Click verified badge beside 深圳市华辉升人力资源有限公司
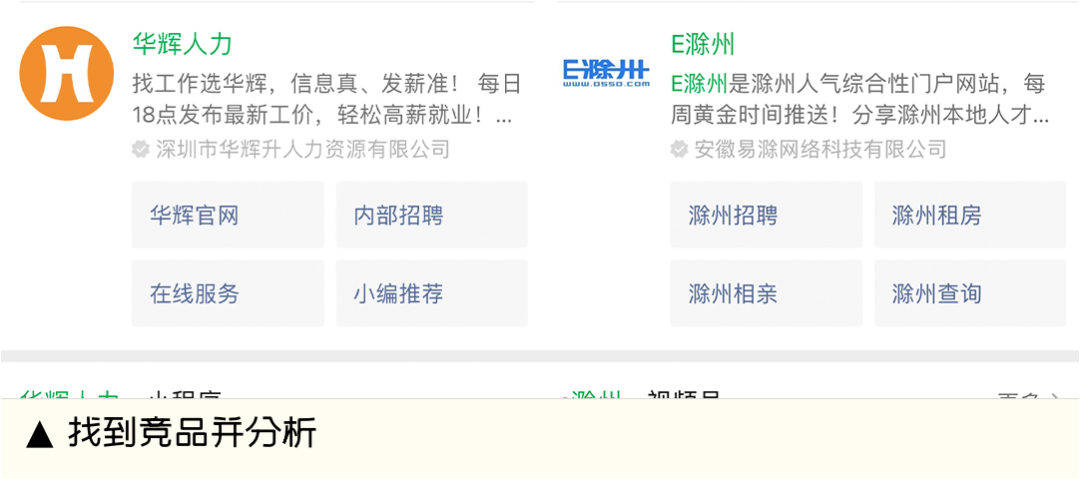 141,149
